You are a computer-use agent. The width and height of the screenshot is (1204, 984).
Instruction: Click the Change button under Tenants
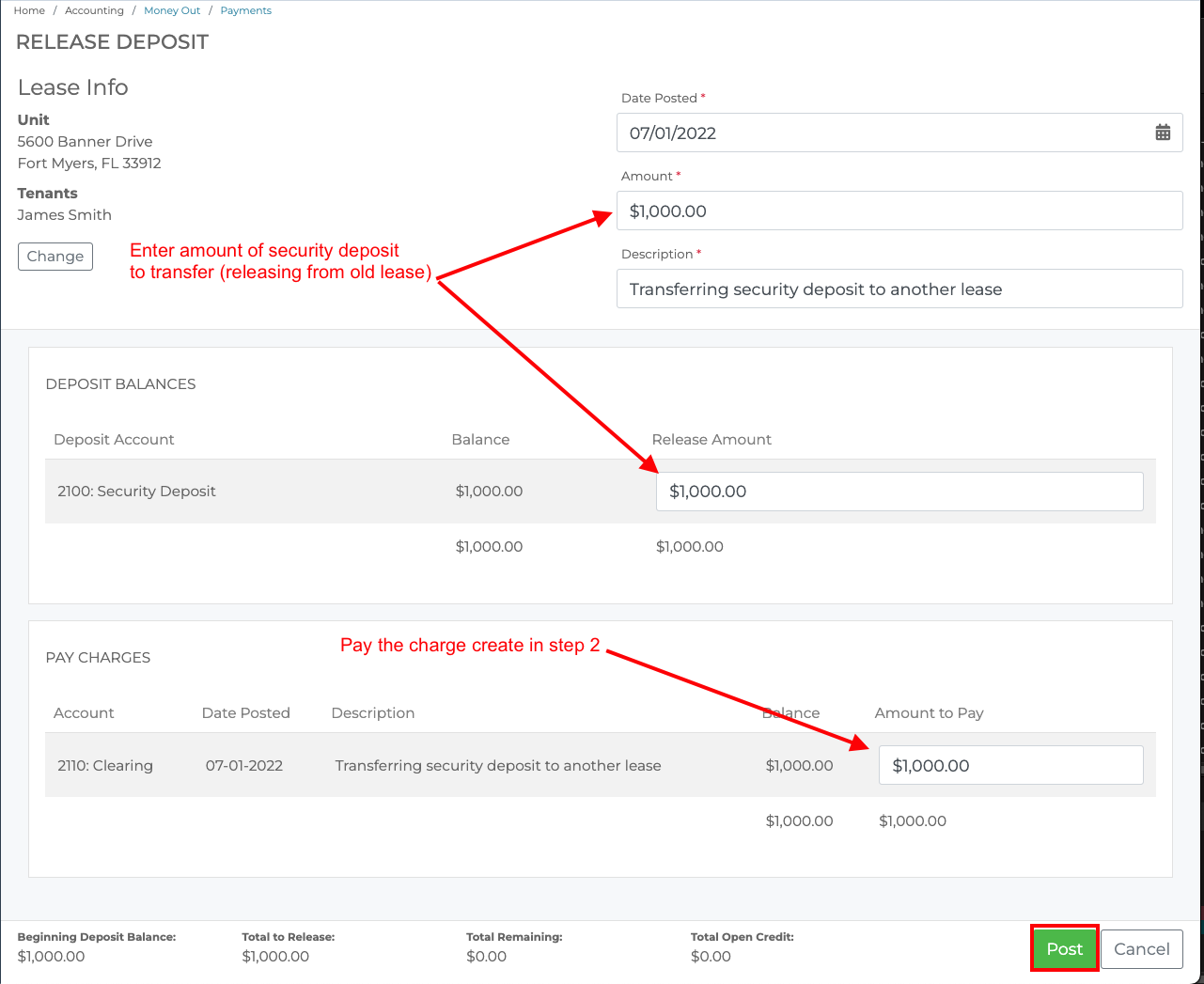pyautogui.click(x=55, y=256)
